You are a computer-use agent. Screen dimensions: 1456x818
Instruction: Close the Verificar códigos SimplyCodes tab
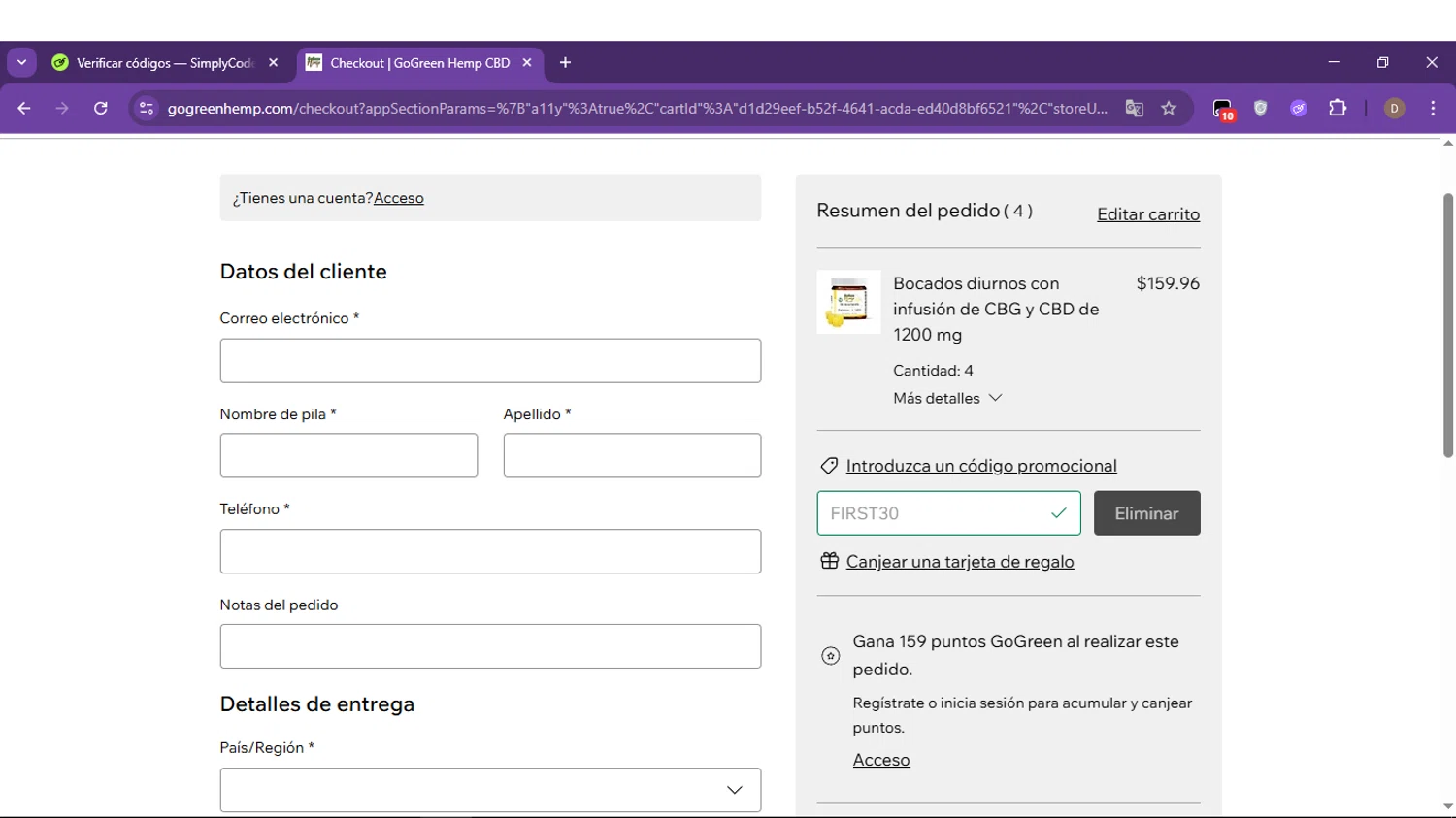pos(274,62)
